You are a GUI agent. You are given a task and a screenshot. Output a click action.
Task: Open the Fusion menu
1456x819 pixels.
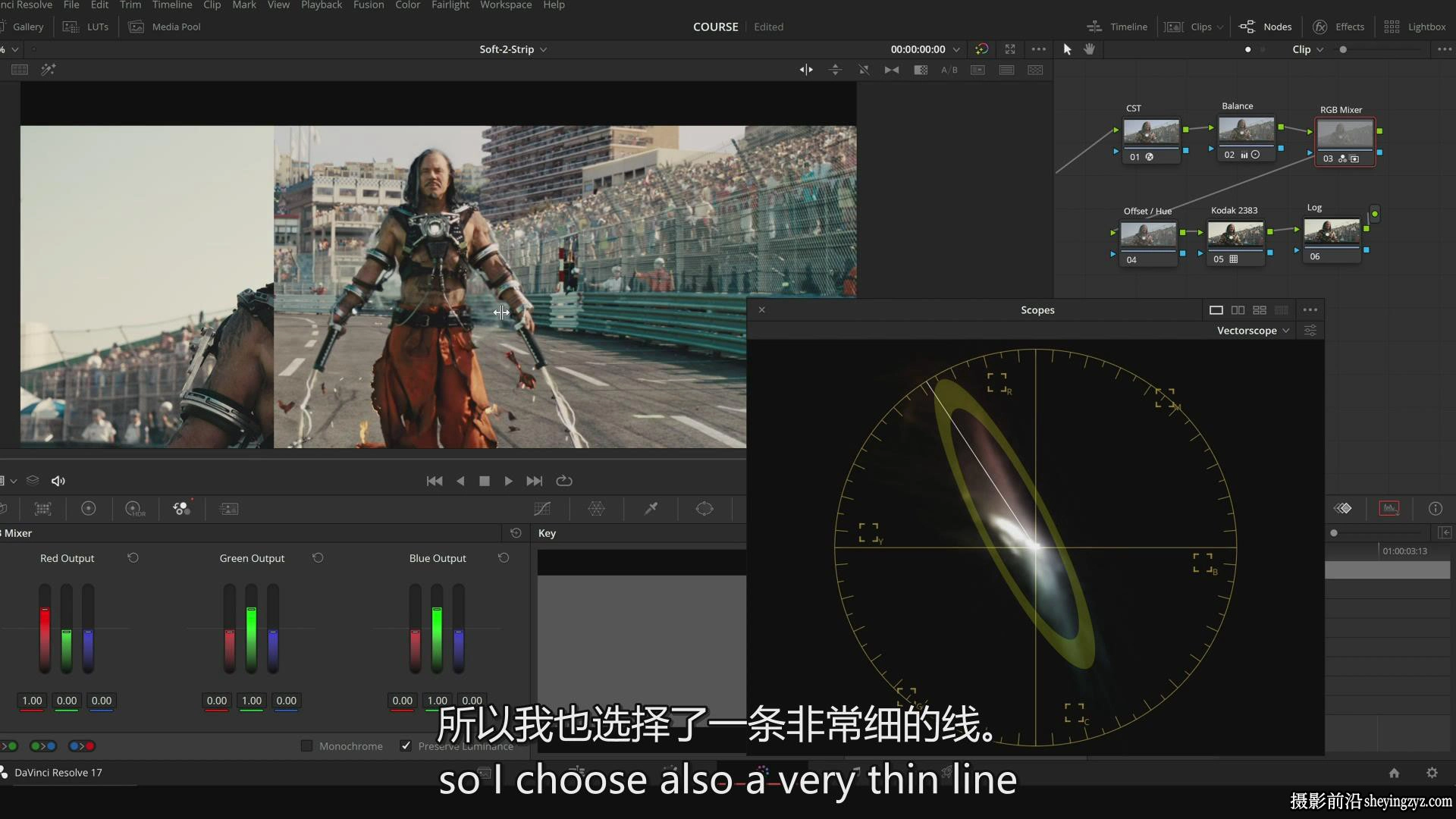click(x=369, y=5)
